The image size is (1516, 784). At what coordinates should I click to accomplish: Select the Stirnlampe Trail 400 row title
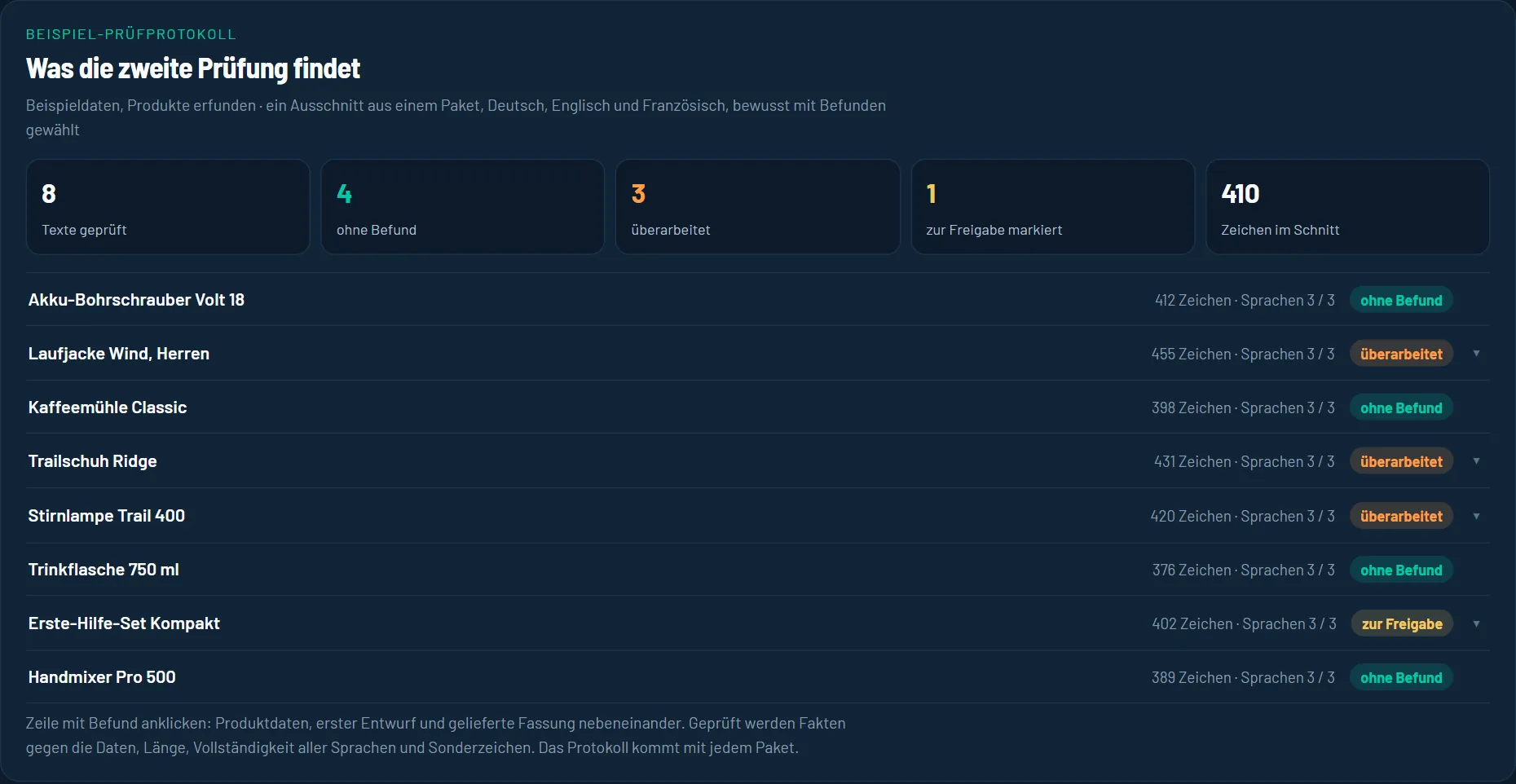tap(106, 516)
